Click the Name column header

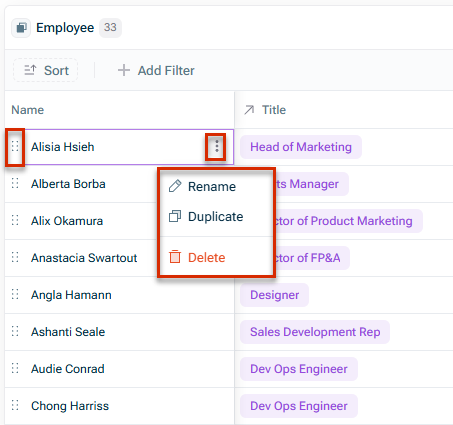pos(28,110)
